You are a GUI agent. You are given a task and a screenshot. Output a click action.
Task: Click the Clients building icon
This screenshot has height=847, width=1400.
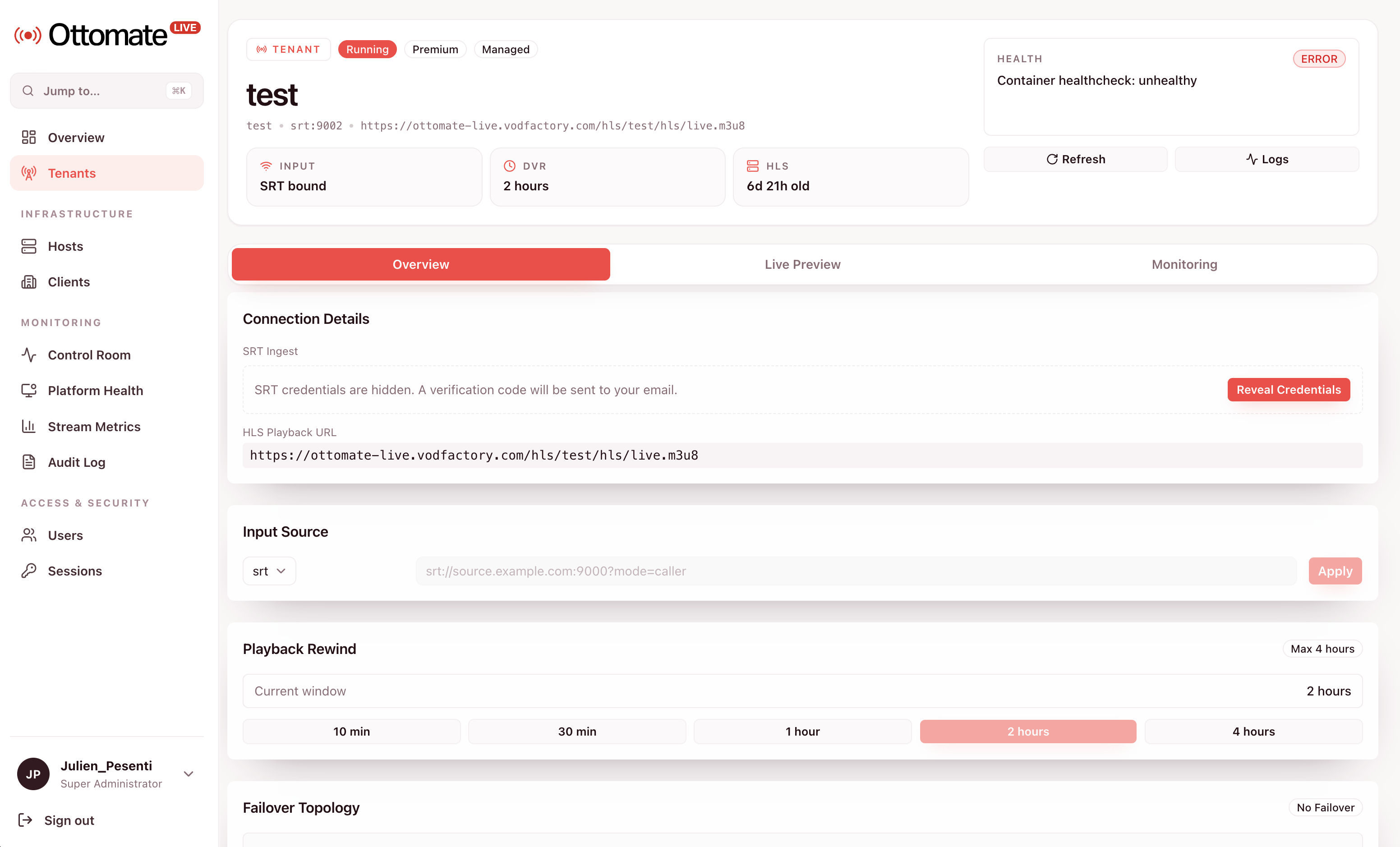click(x=29, y=282)
